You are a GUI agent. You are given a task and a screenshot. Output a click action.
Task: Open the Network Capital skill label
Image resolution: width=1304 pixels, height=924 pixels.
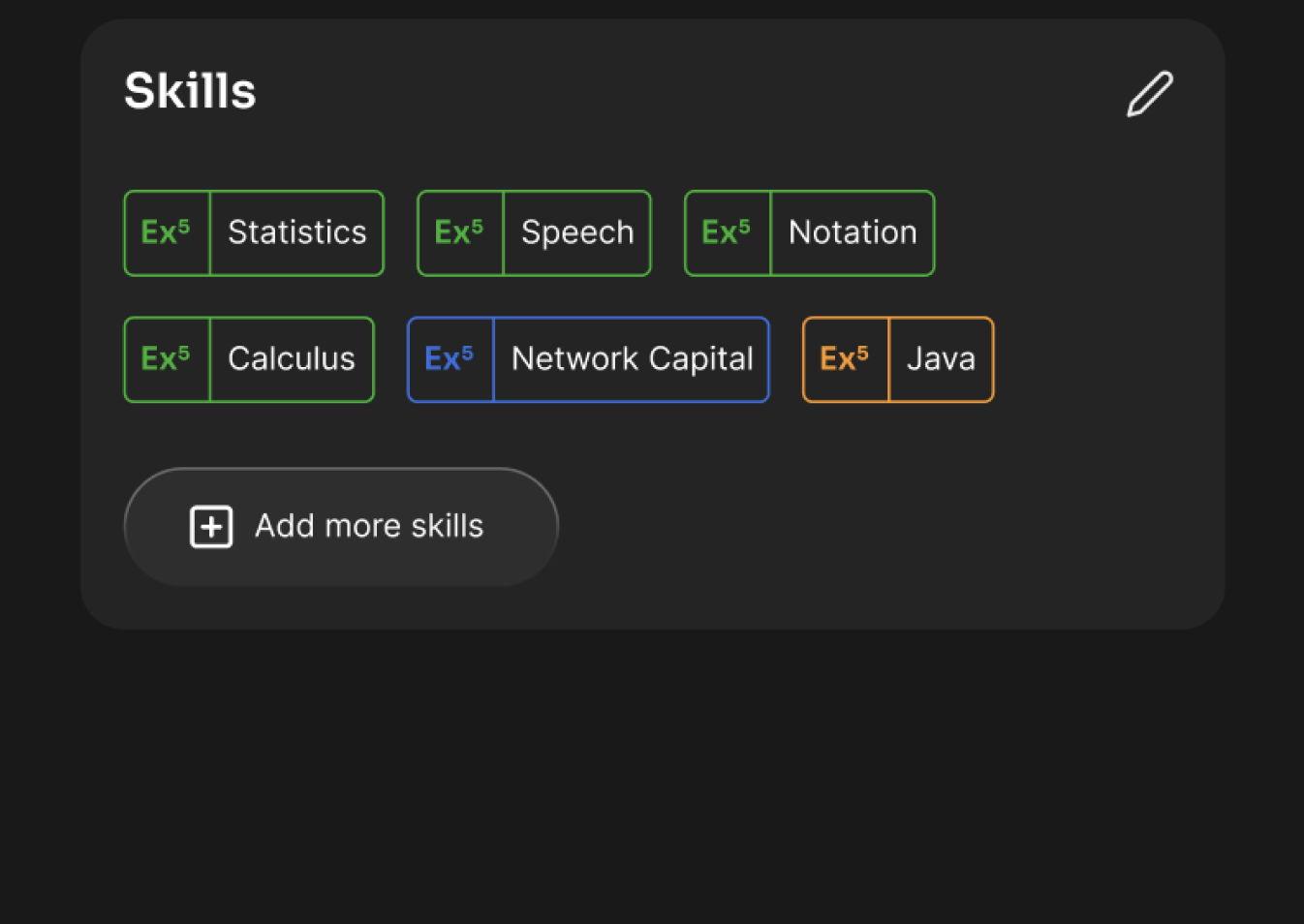coord(632,359)
